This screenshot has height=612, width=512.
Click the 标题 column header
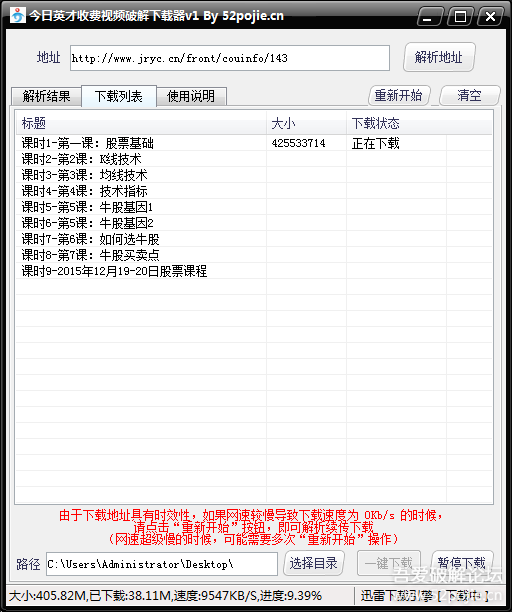141,123
